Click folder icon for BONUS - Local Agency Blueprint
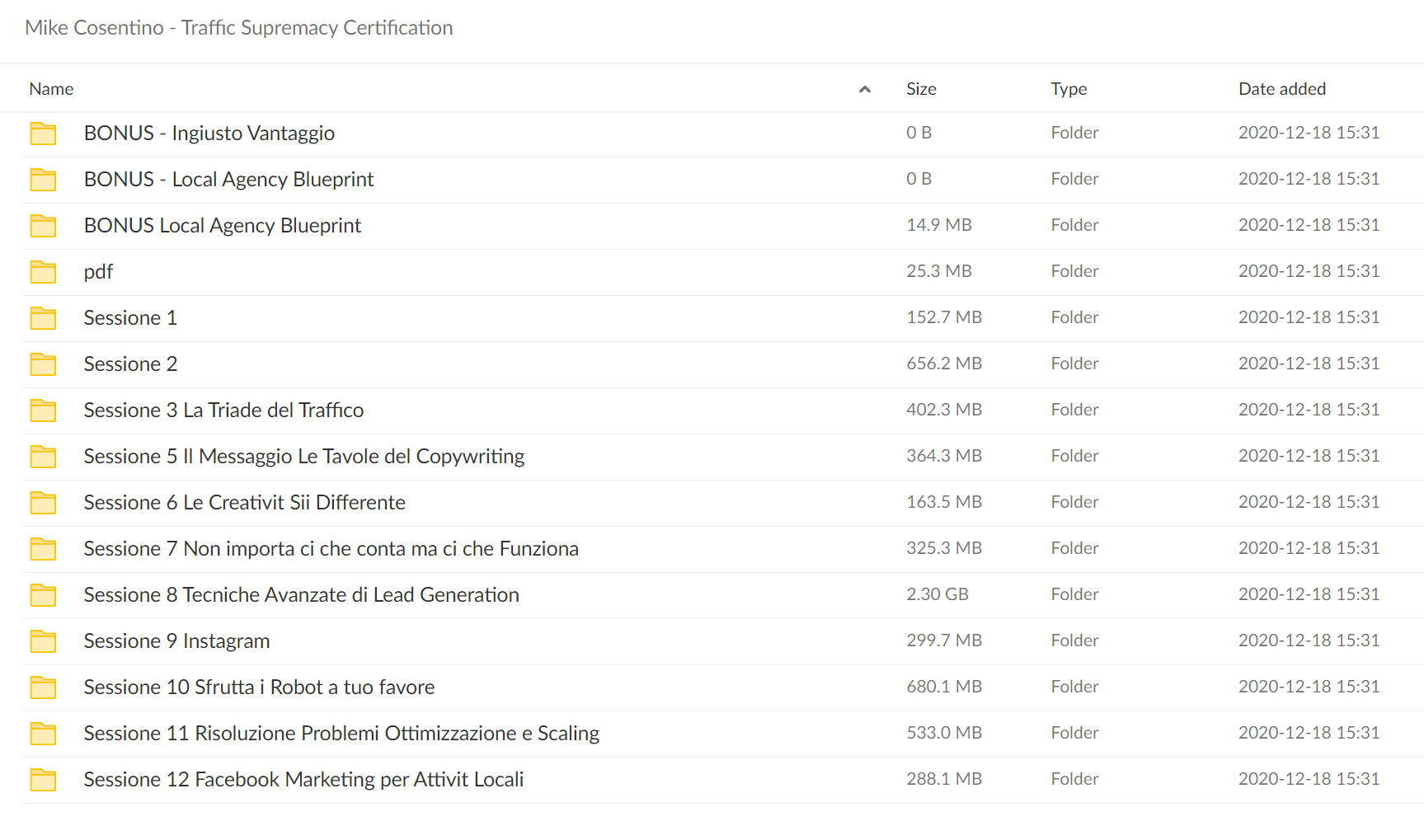This screenshot has width=1424, height=840. tap(43, 180)
